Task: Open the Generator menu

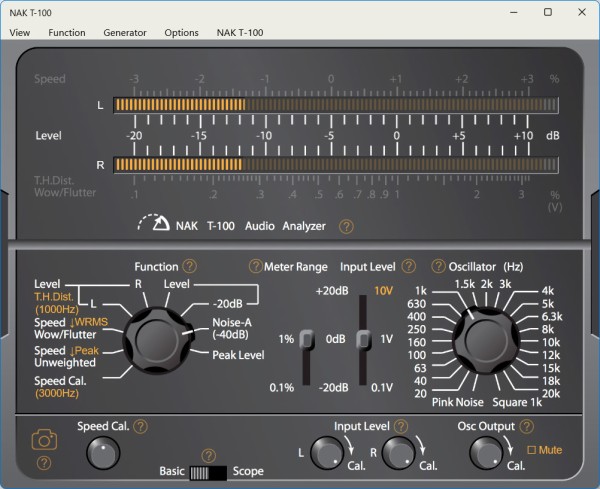Action: click(125, 33)
